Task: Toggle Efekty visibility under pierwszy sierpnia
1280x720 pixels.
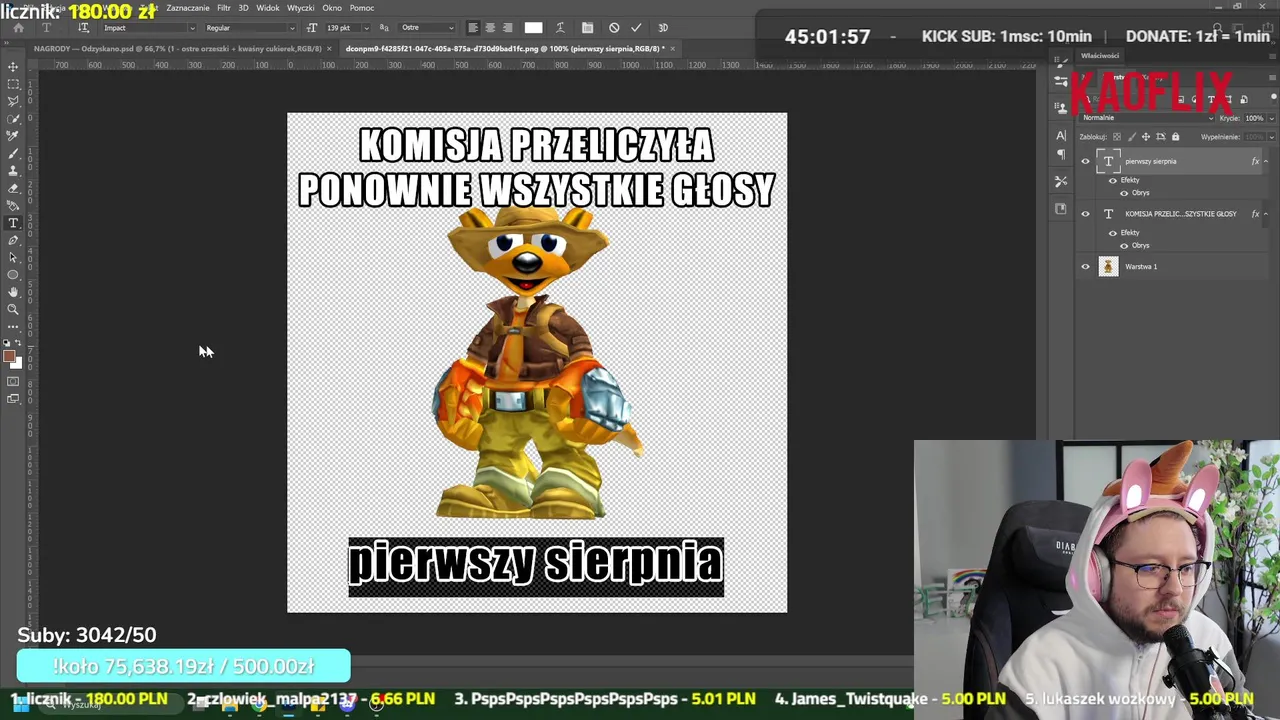Action: [x=1113, y=181]
